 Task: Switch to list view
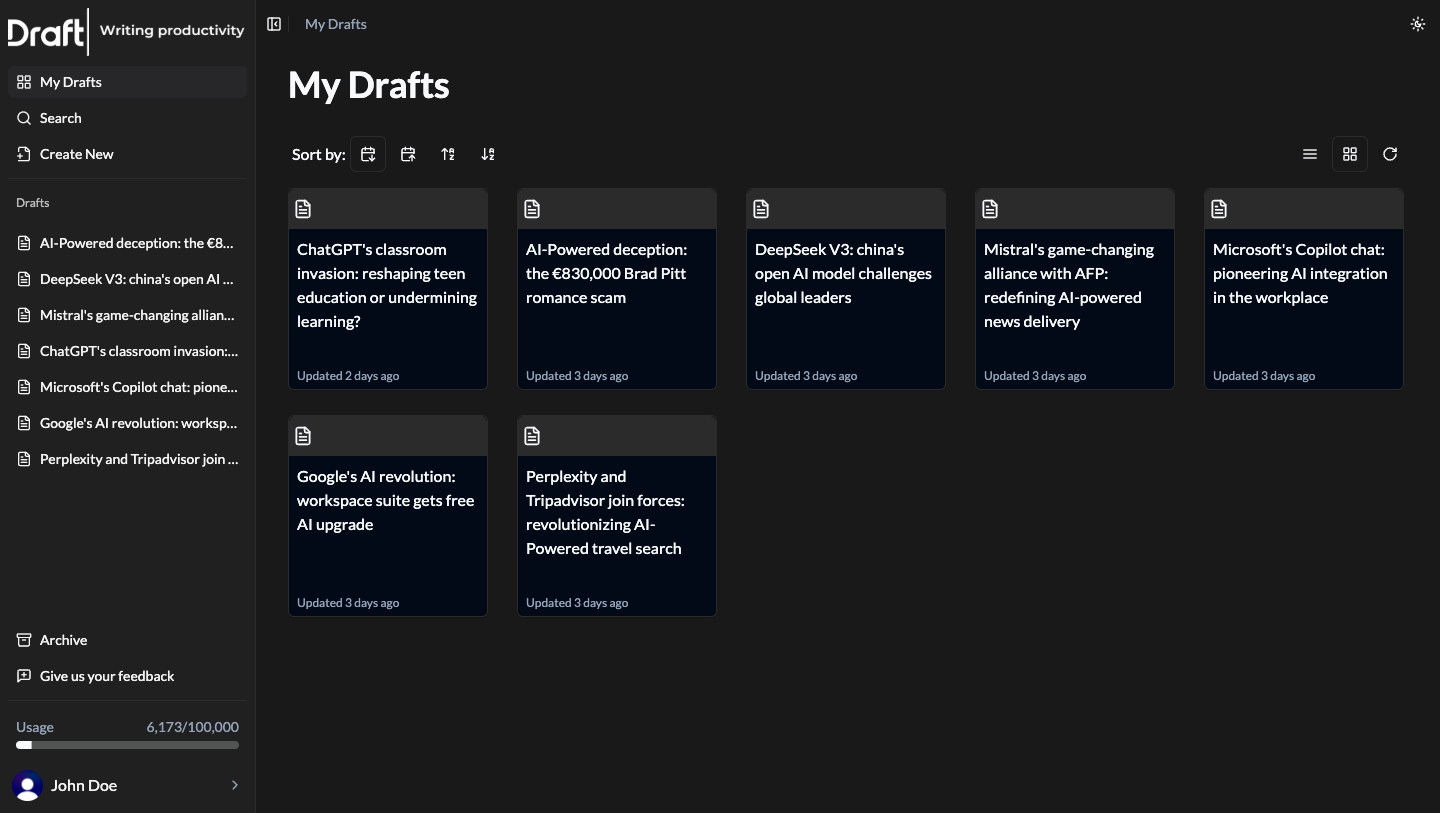1310,154
